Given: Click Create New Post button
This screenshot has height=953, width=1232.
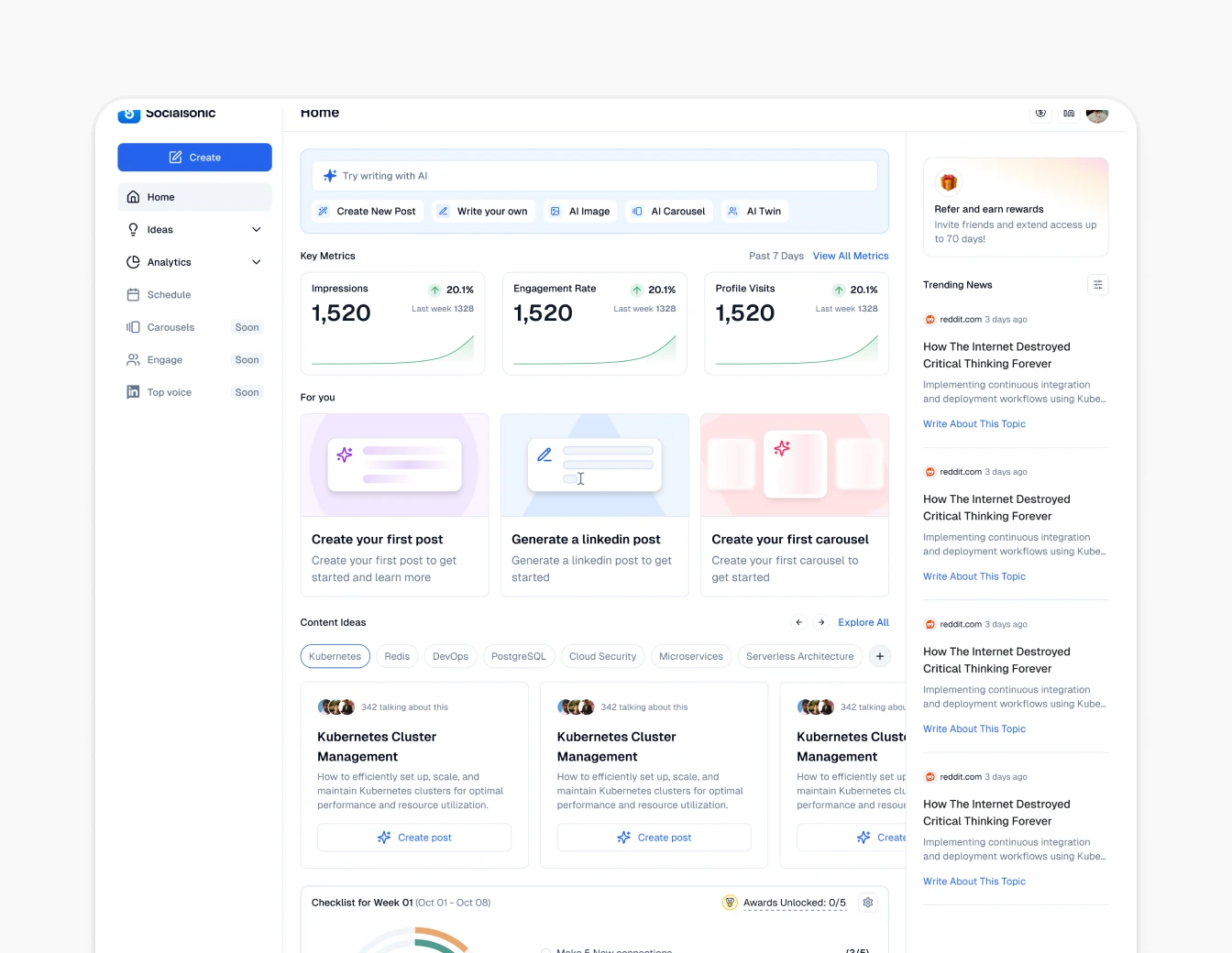Looking at the screenshot, I should pos(367,211).
